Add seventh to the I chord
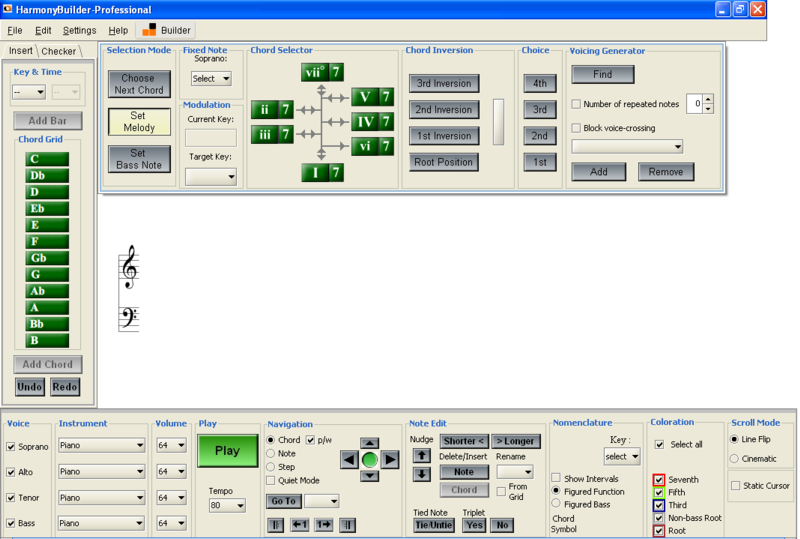The height and width of the screenshot is (539, 800). (336, 173)
